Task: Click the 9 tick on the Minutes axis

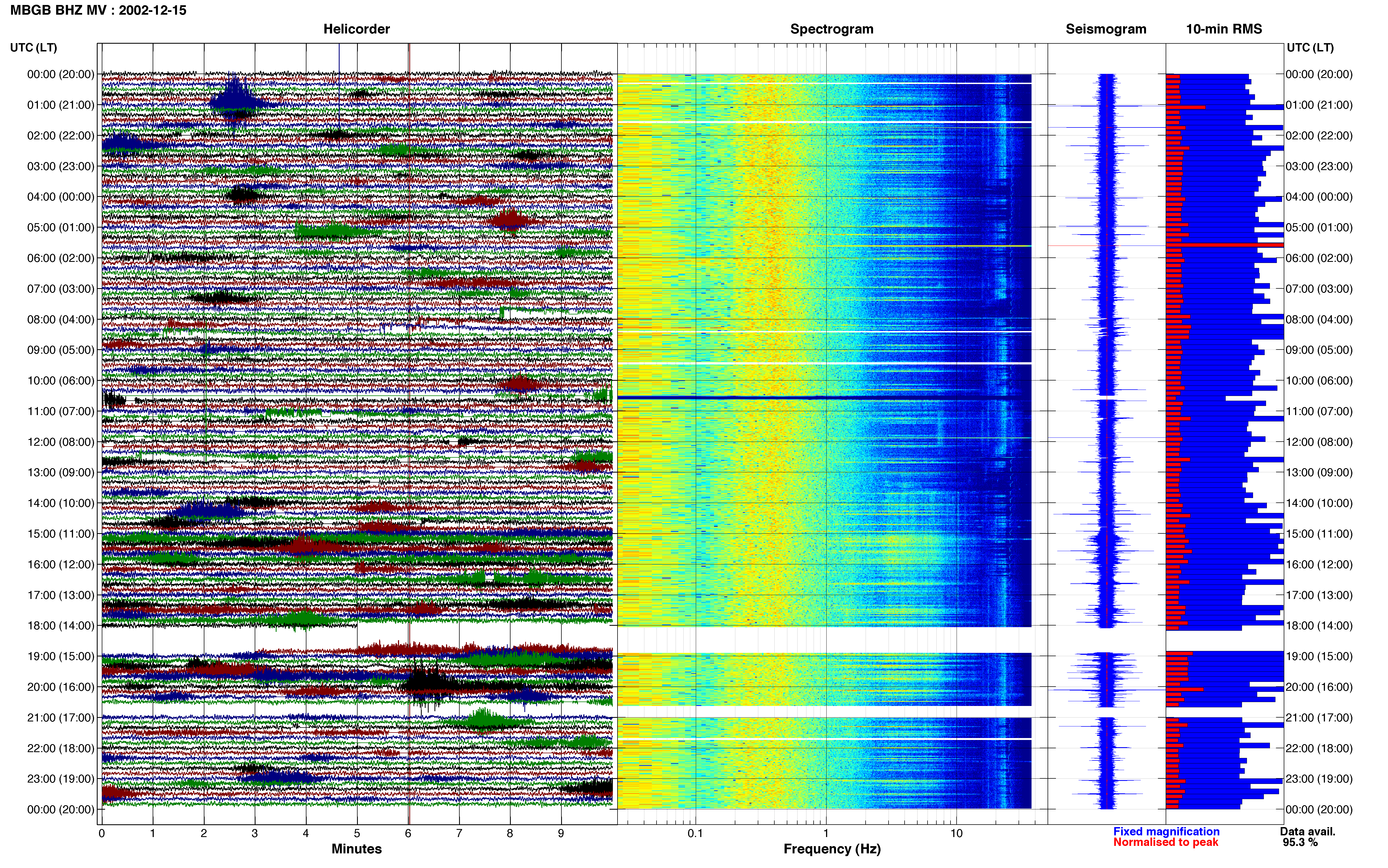Action: tap(561, 833)
